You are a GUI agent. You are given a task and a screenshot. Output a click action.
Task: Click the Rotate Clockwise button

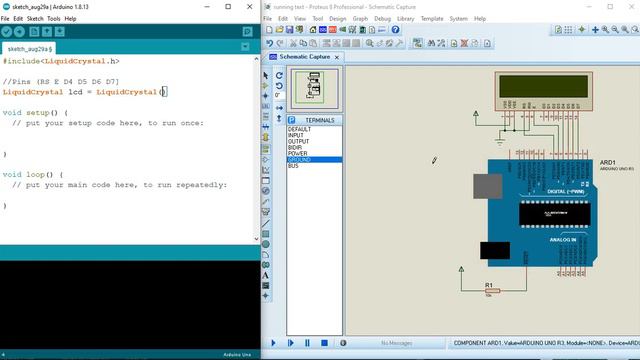[x=279, y=76]
